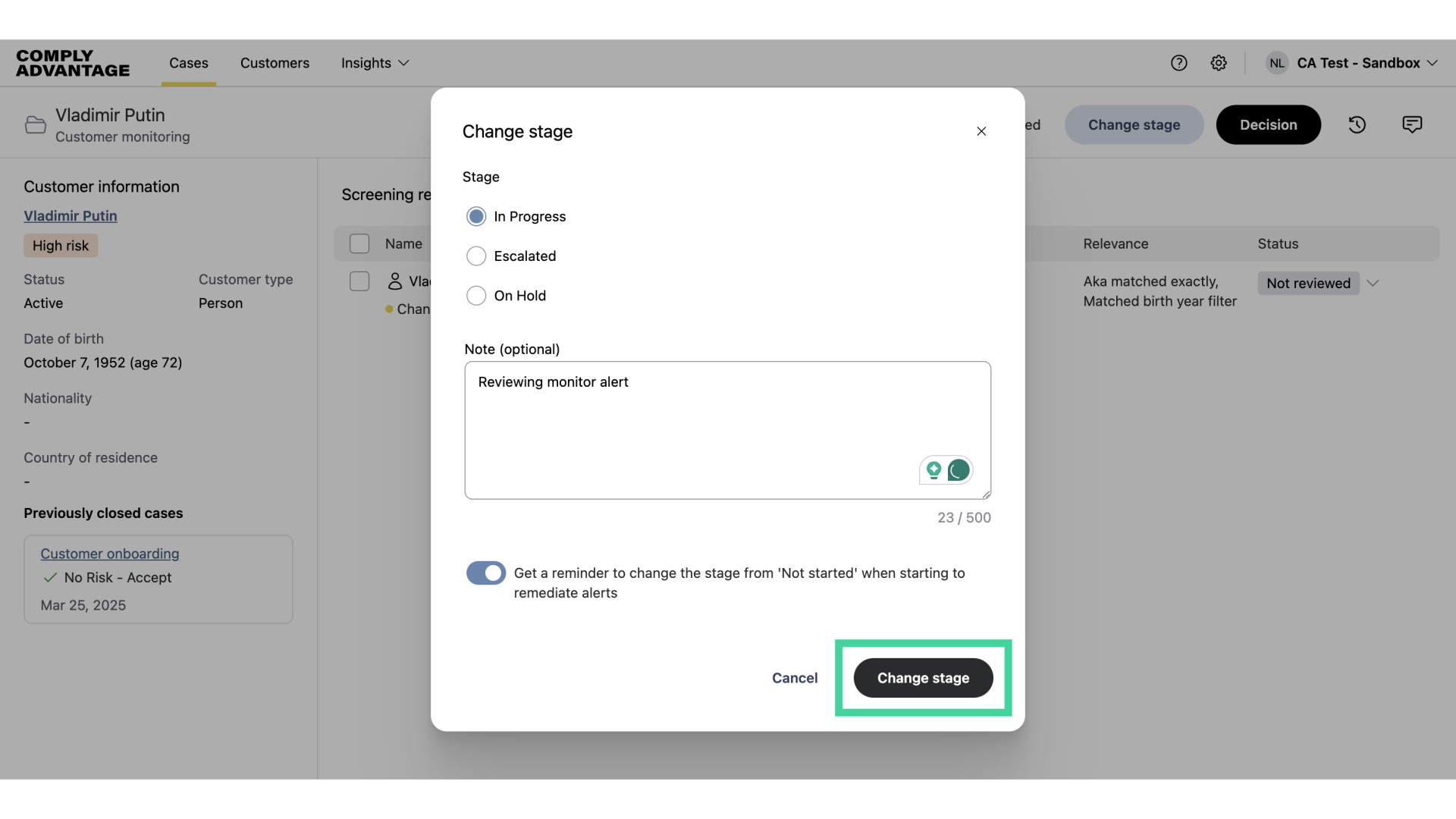Image resolution: width=1456 pixels, height=819 pixels.
Task: View case history with the clock icon
Action: coord(1357,124)
